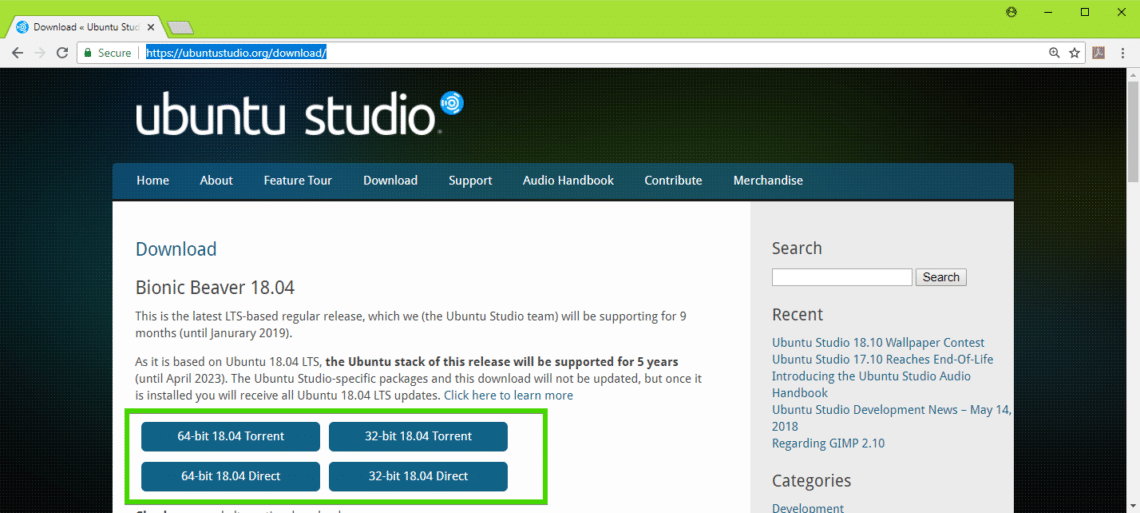Viewport: 1140px width, 513px height.
Task: Click the Categories sidebar heading
Action: coord(811,480)
